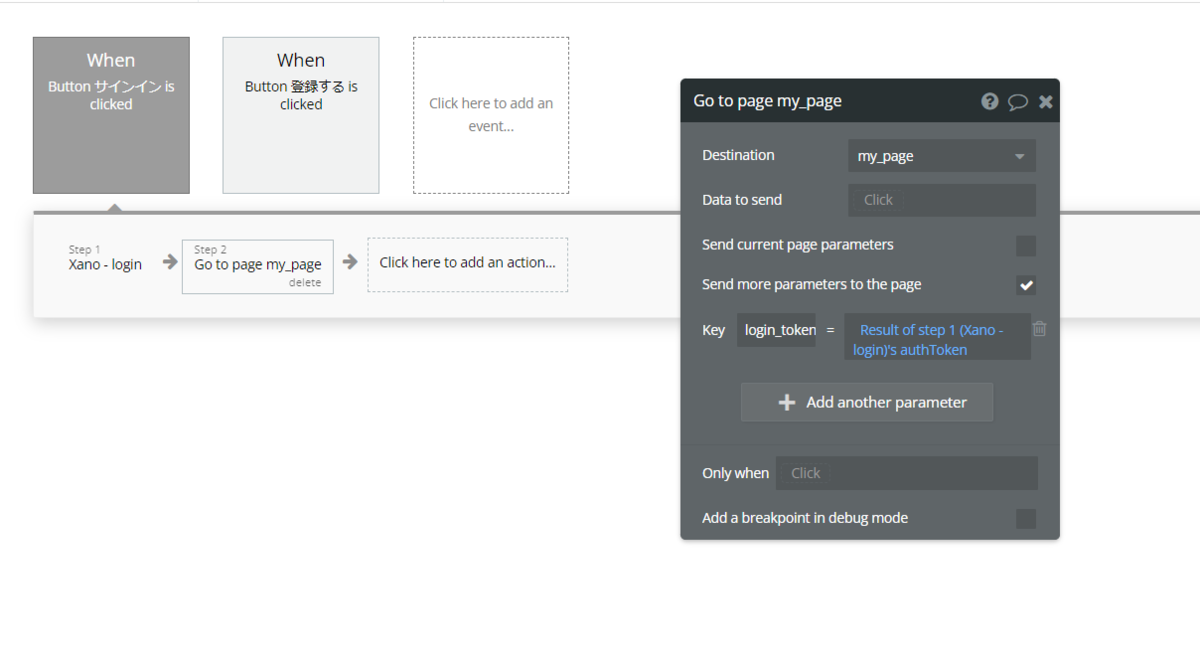
Task: Edit the login_token key field
Action: (776, 330)
